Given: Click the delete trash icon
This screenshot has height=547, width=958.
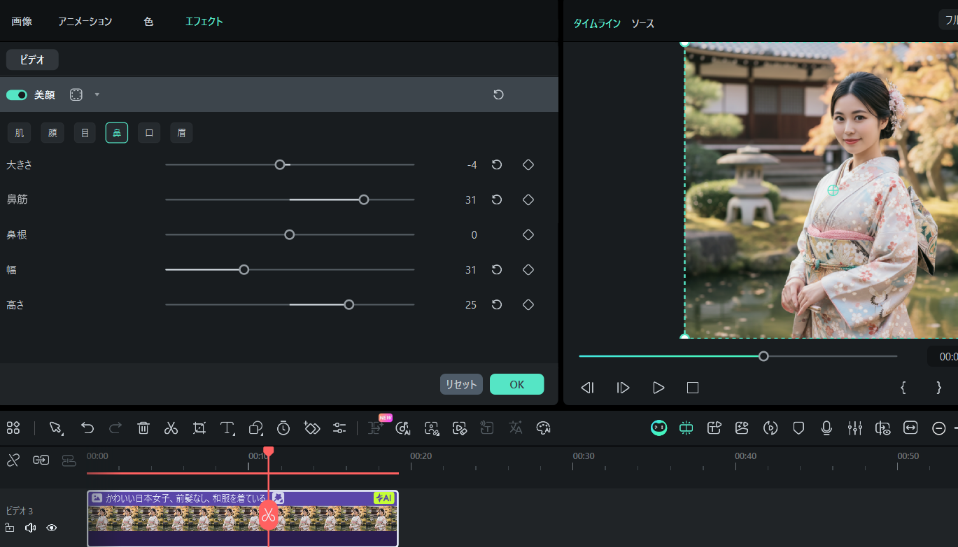Looking at the screenshot, I should (x=143, y=428).
